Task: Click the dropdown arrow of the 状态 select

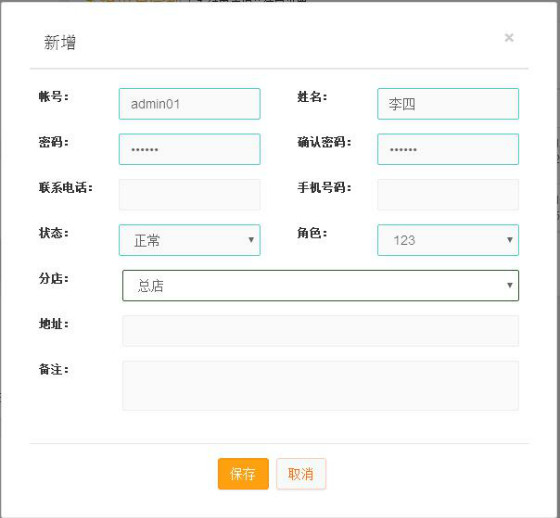Action: pos(251,240)
